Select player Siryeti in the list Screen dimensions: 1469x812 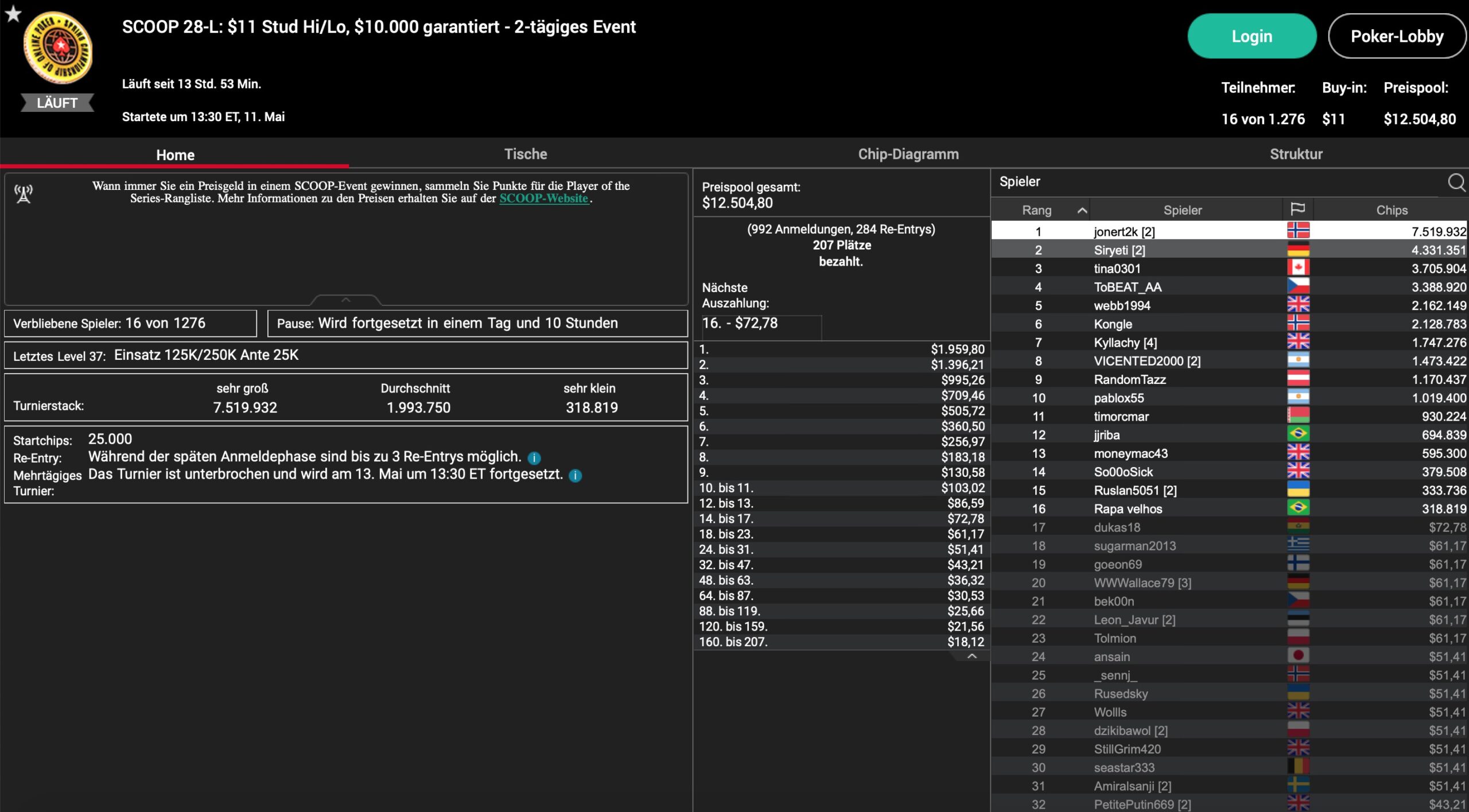pos(1119,250)
